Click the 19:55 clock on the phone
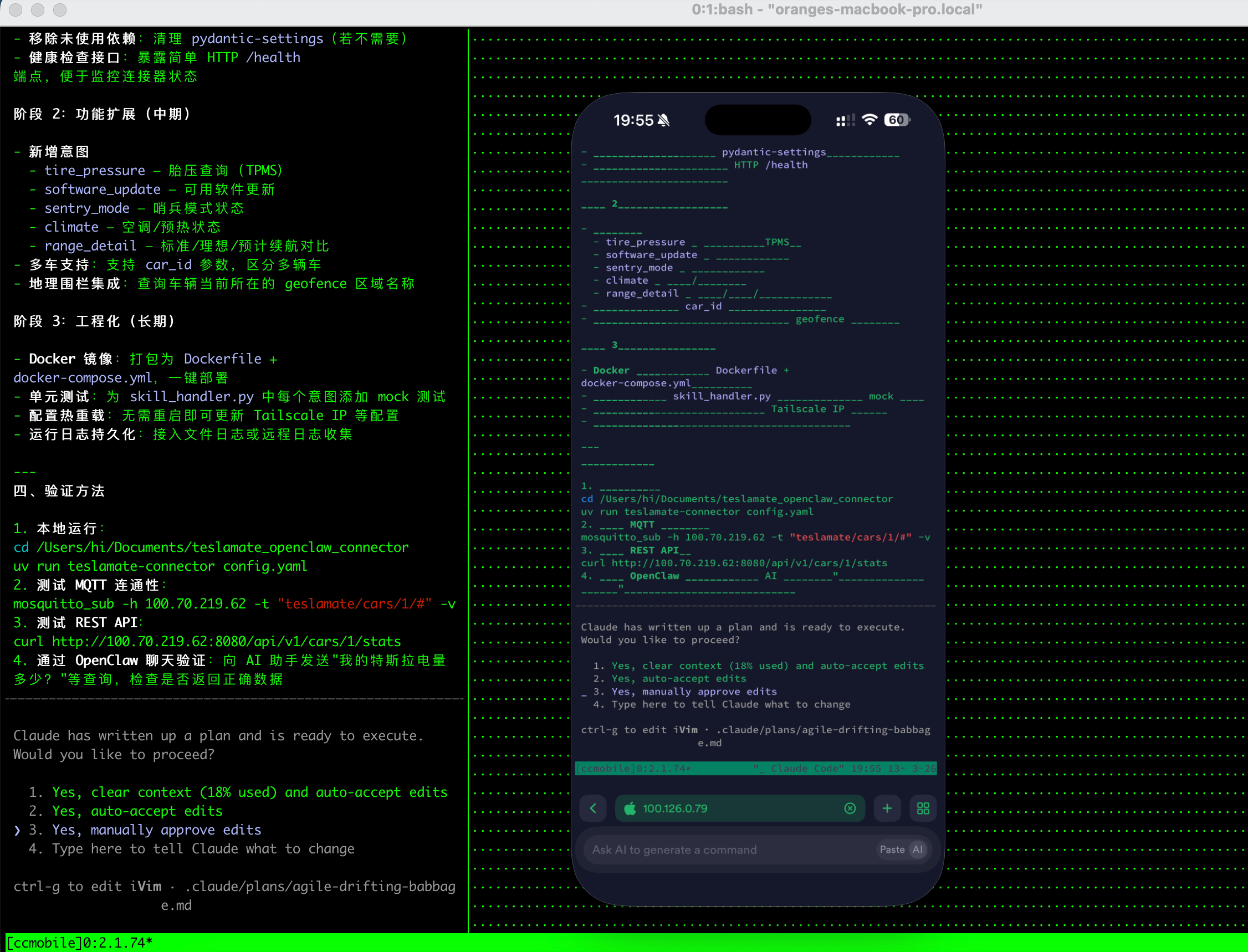 633,120
